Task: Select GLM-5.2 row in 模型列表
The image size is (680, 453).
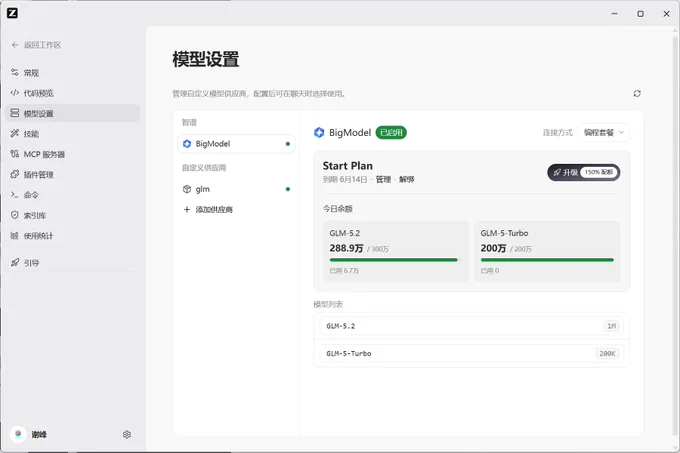Action: coord(471,326)
